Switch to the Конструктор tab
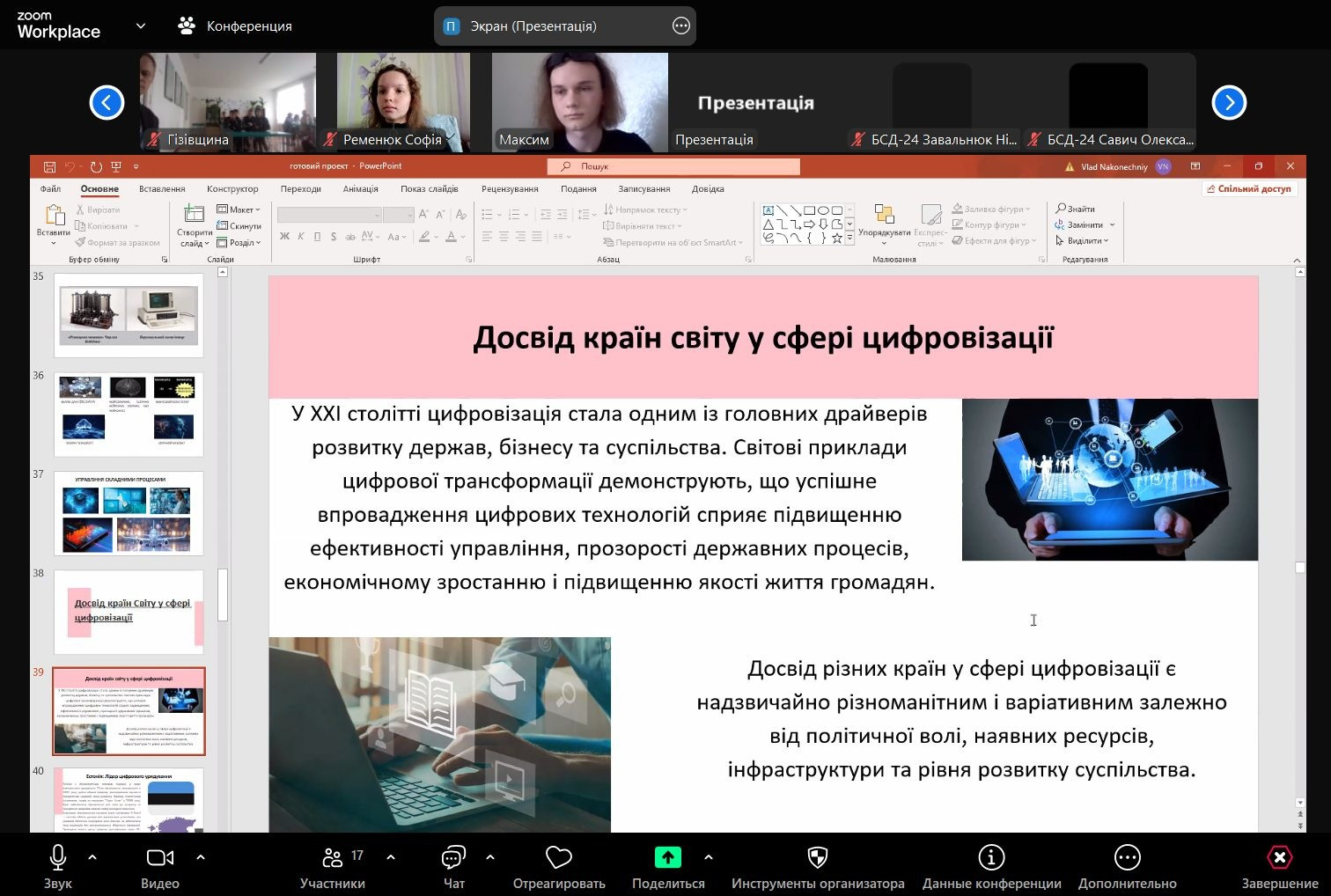 pos(232,188)
